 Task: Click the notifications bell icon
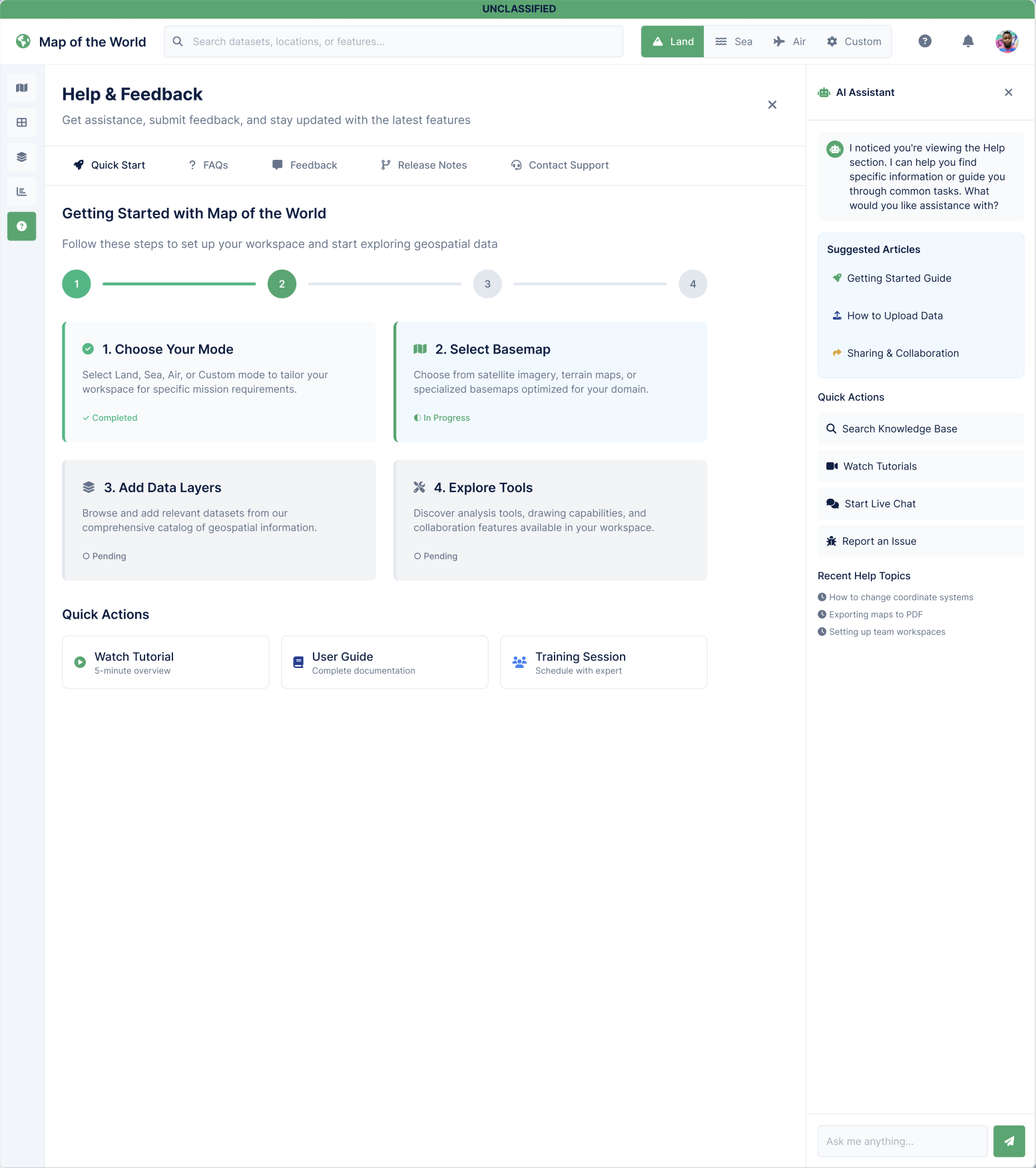coord(968,41)
